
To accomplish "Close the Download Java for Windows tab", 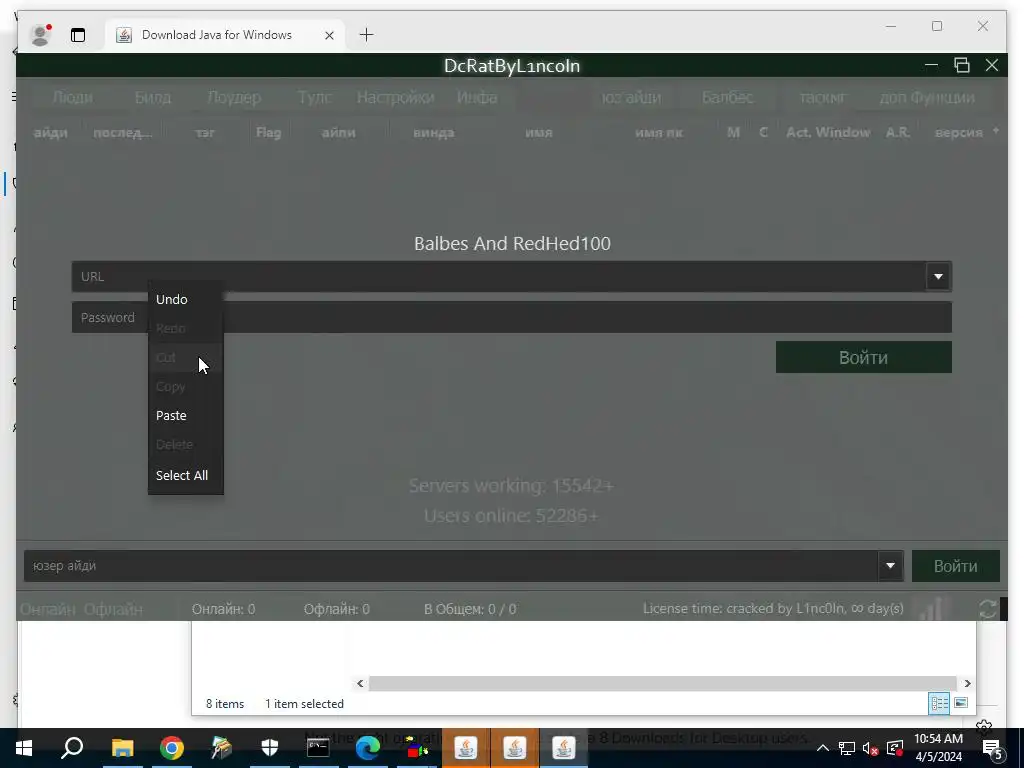I will click(x=329, y=35).
